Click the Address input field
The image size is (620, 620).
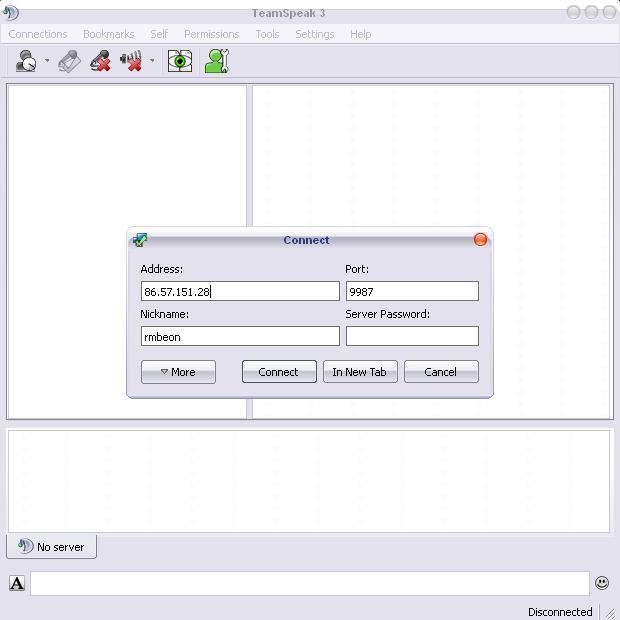click(240, 291)
